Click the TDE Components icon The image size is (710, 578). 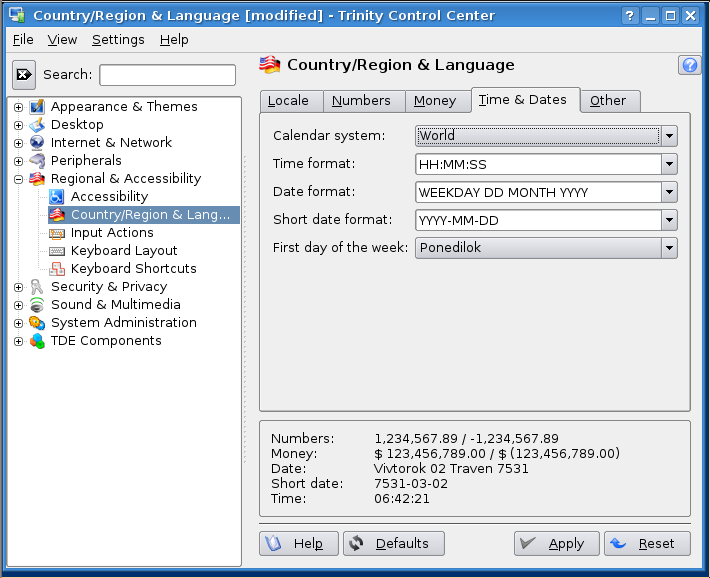(37, 341)
